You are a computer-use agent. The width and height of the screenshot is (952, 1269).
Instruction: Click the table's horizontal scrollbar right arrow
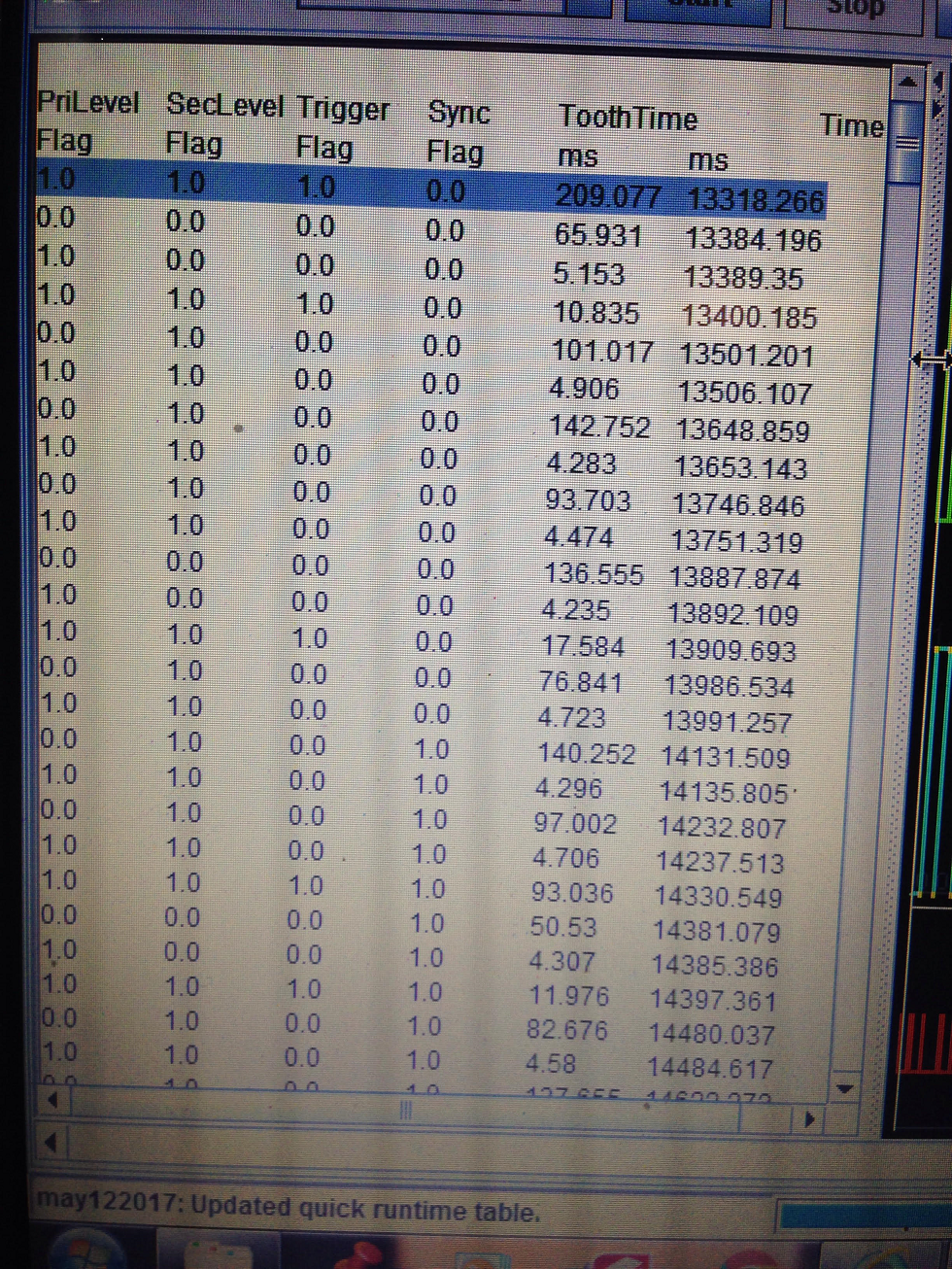[807, 1119]
